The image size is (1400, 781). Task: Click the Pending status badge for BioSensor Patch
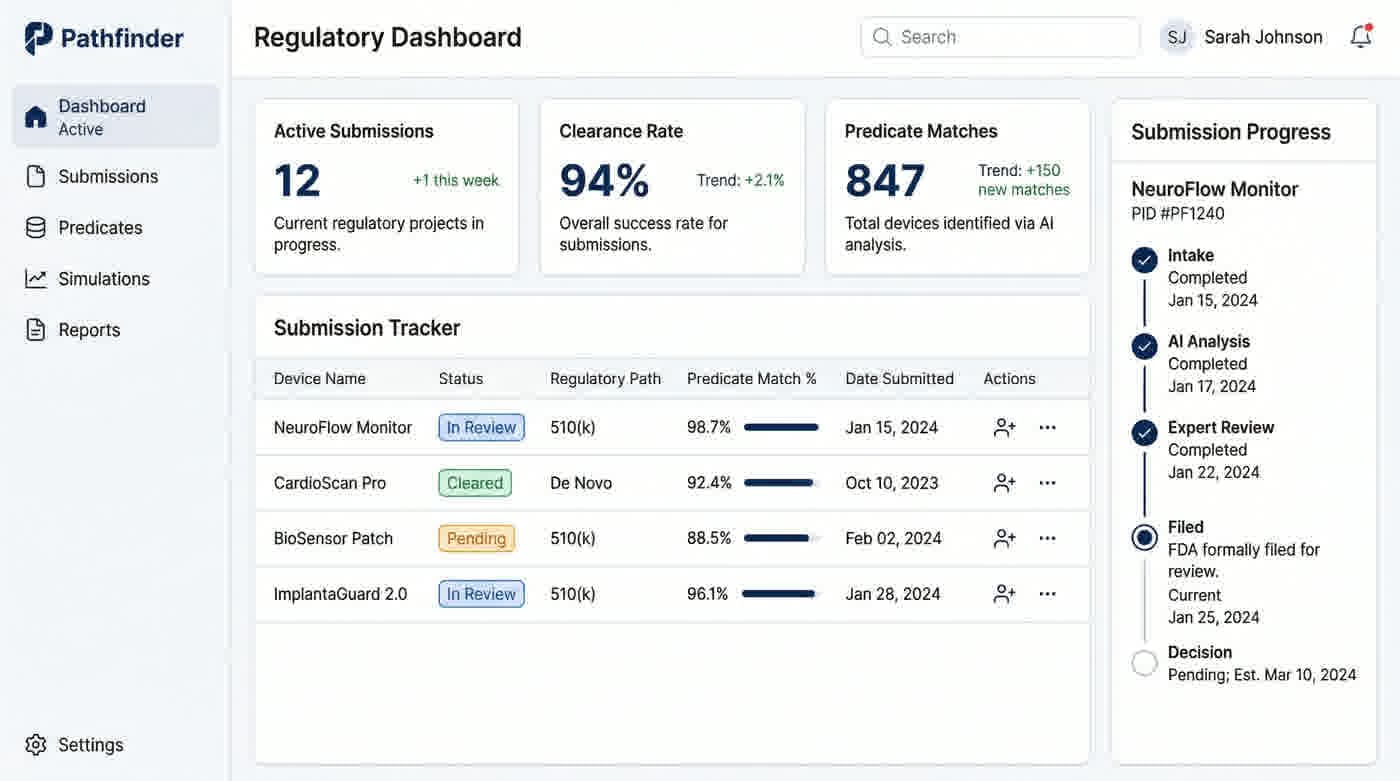[x=477, y=535]
